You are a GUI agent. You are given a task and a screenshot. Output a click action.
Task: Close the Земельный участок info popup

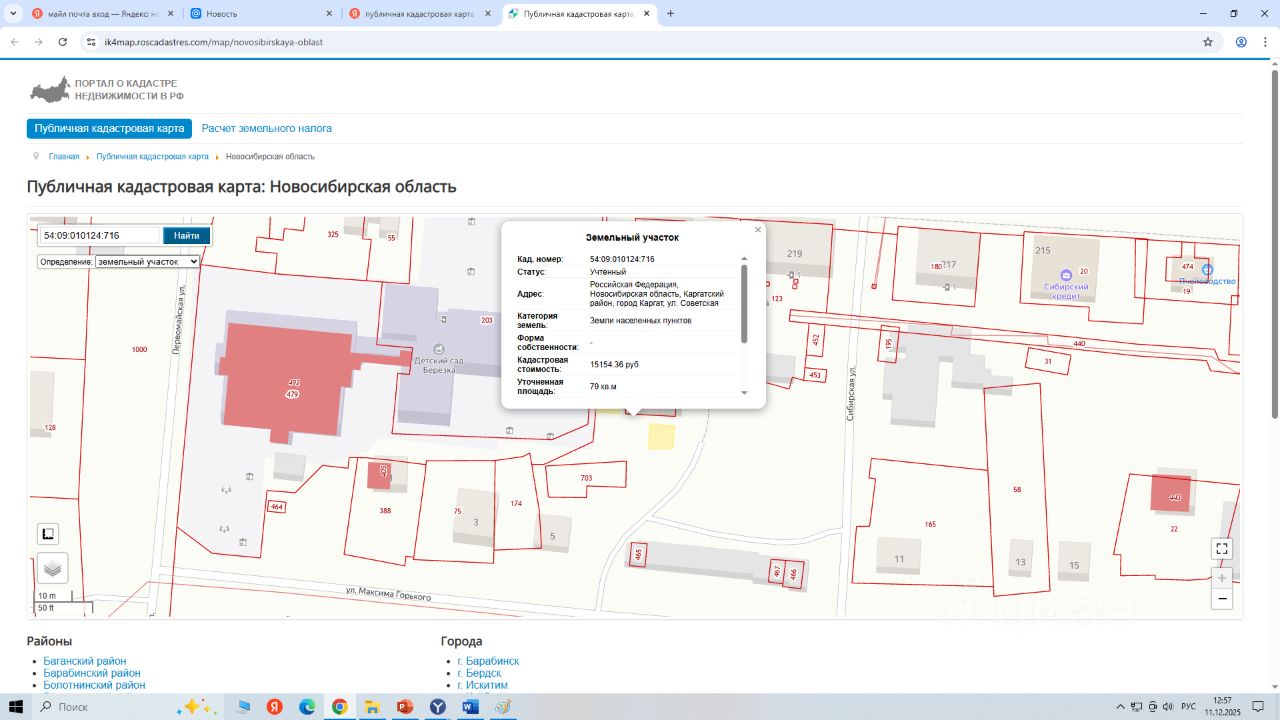coord(758,230)
